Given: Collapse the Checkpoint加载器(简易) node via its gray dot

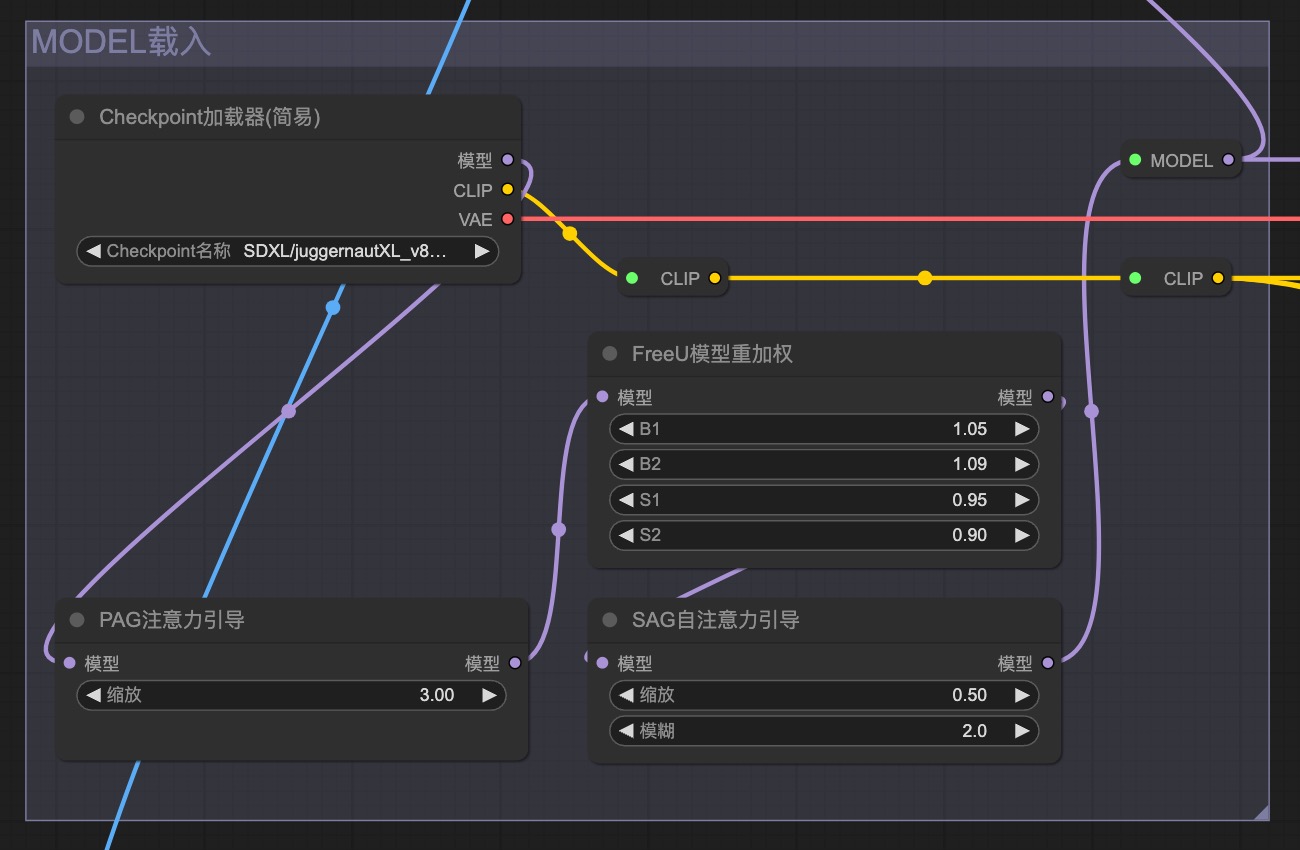Looking at the screenshot, I should [x=77, y=117].
